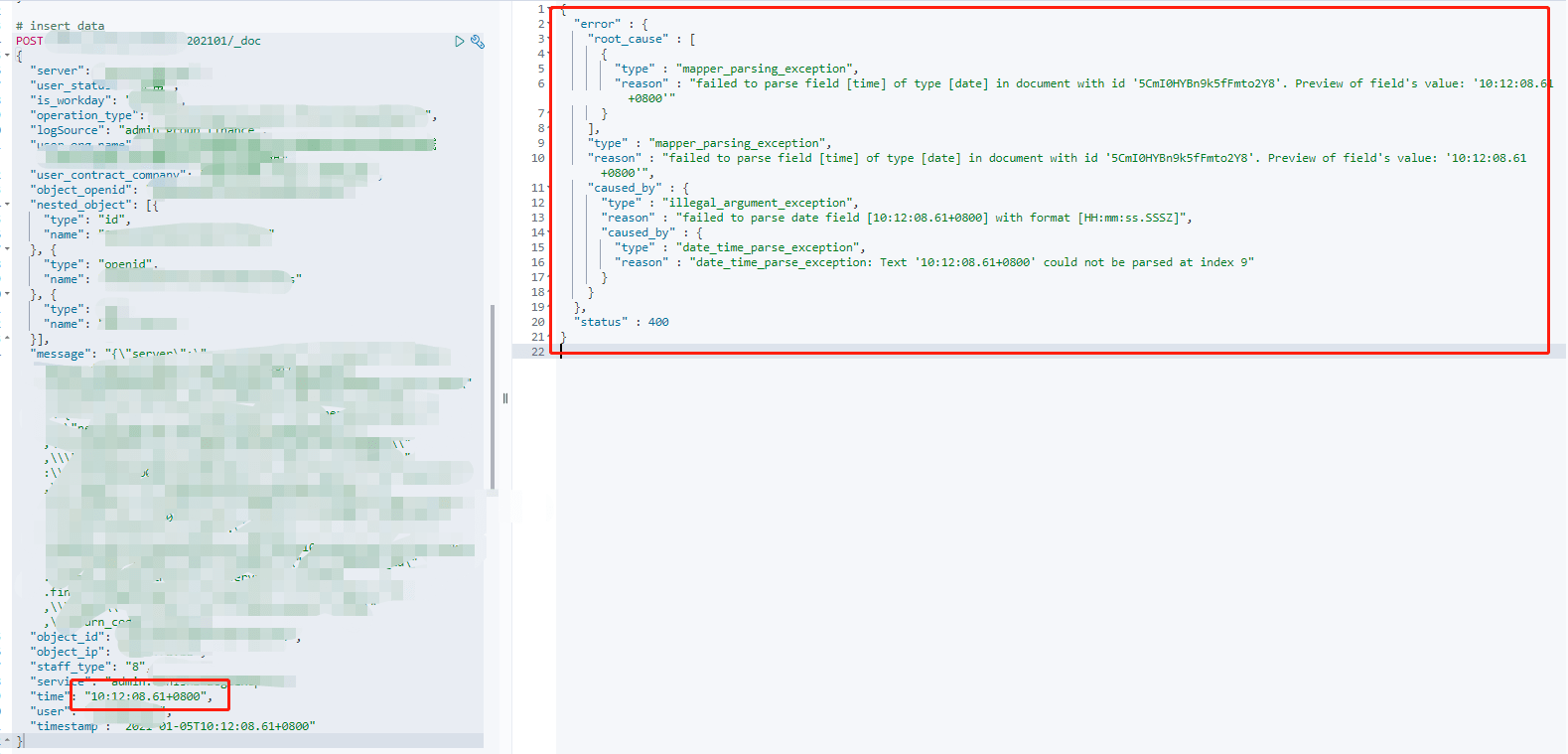This screenshot has height=754, width=1568.
Task: Collapse the fold arrow before the openid object
Action: coord(7,249)
